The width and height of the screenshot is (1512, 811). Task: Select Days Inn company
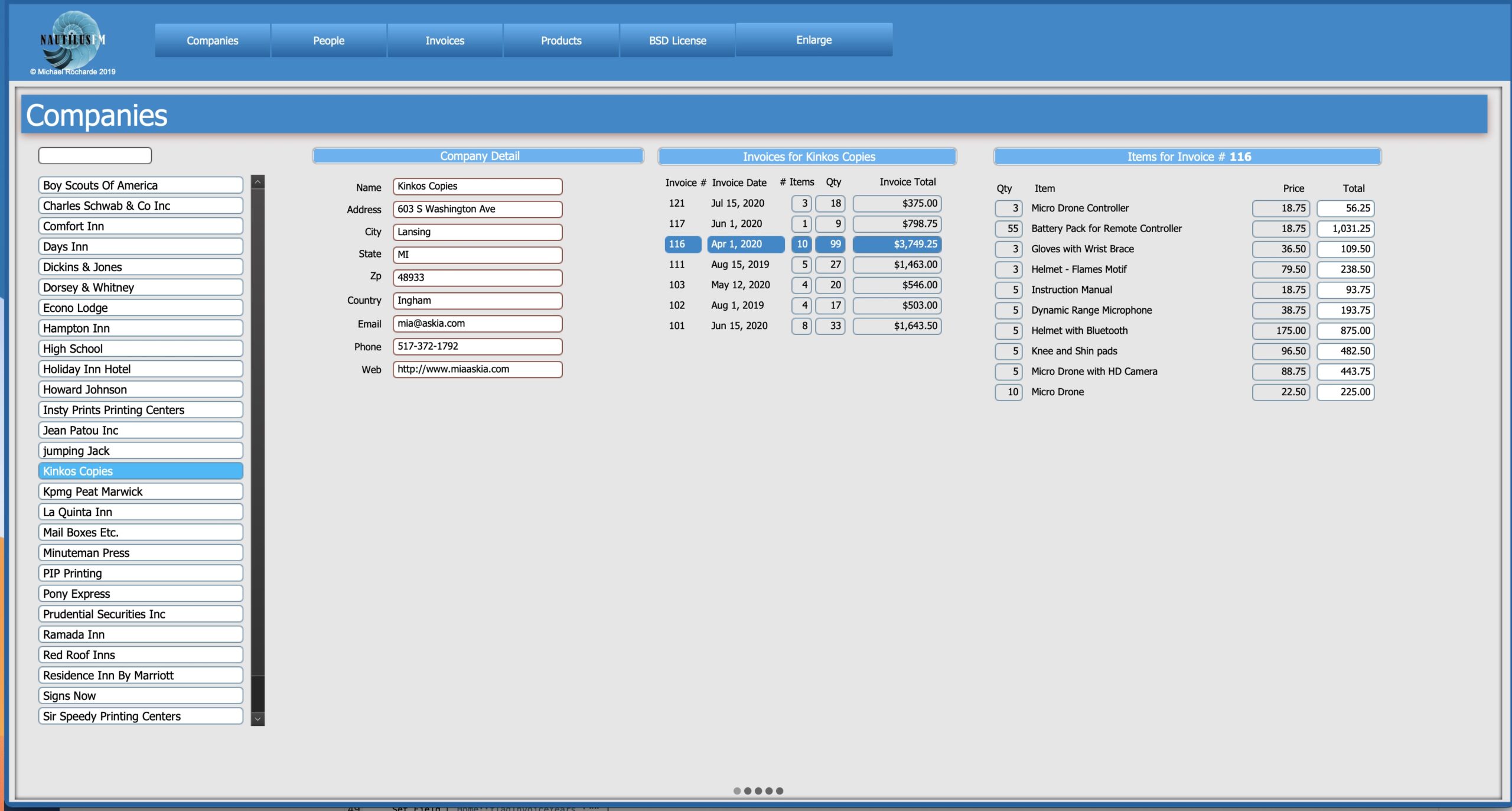pyautogui.click(x=141, y=246)
